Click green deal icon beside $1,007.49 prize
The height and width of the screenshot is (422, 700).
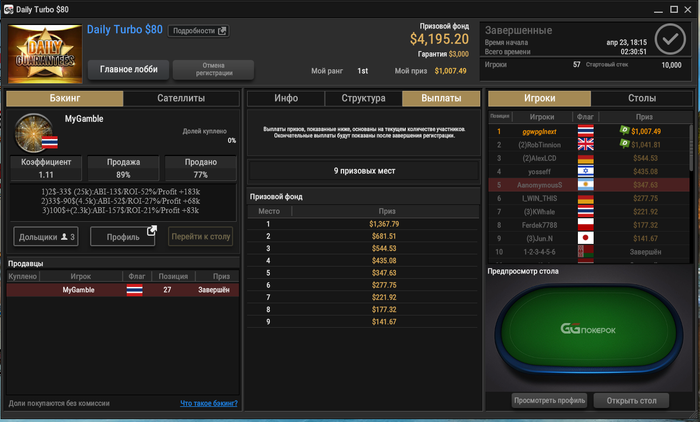[624, 130]
